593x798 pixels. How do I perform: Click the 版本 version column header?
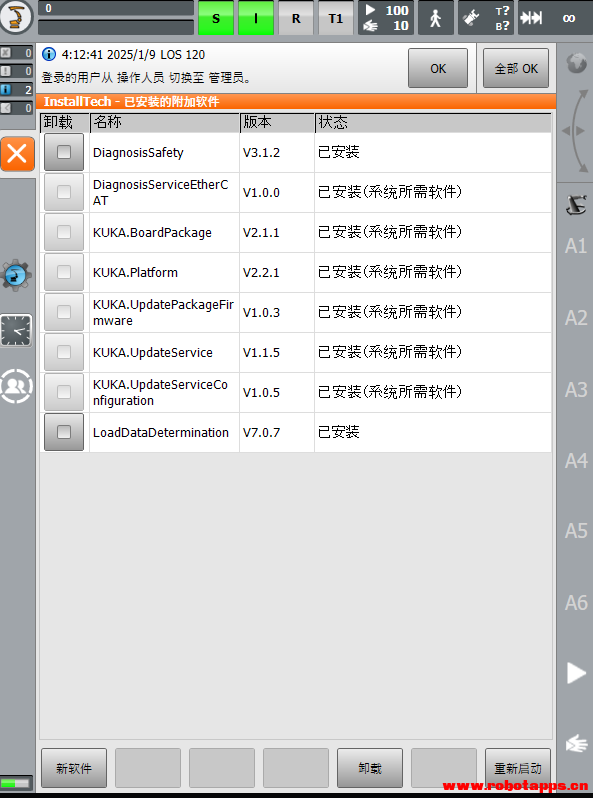pyautogui.click(x=277, y=122)
